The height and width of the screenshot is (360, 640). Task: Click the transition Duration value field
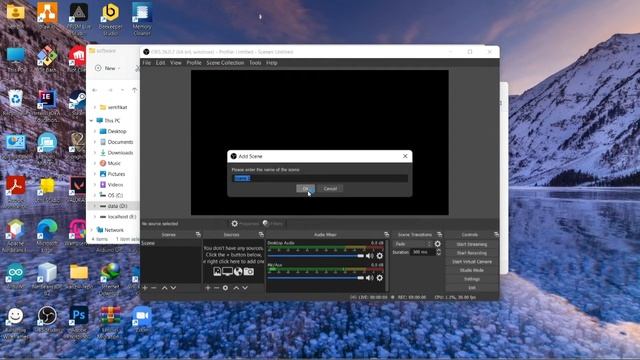tap(422, 252)
